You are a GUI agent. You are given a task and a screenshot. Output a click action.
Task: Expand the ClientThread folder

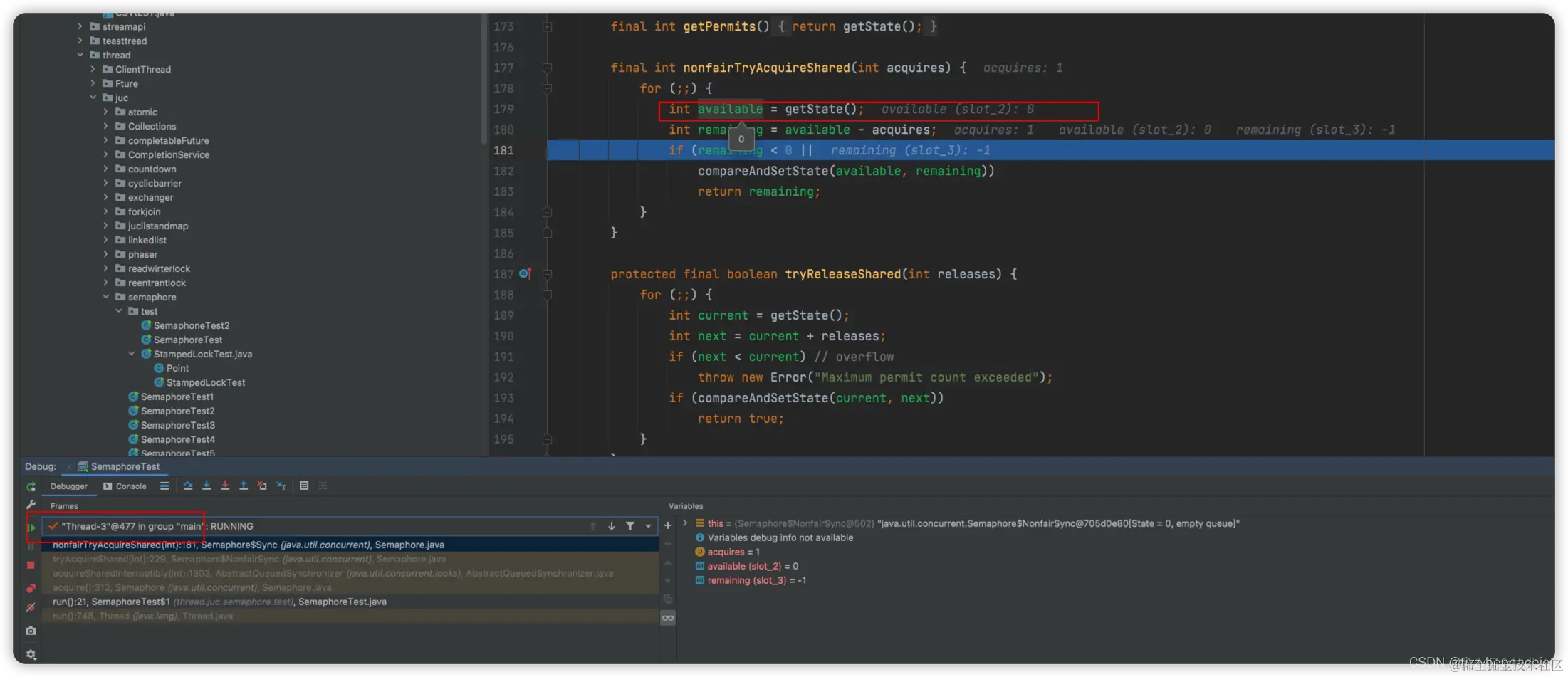pyautogui.click(x=93, y=70)
